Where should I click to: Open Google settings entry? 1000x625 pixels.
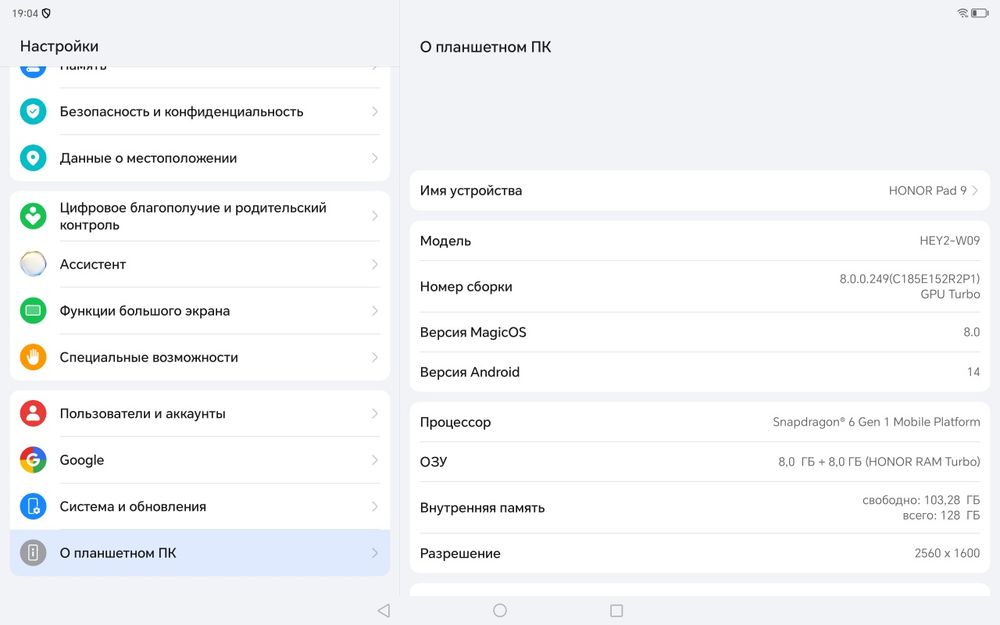[x=200, y=460]
